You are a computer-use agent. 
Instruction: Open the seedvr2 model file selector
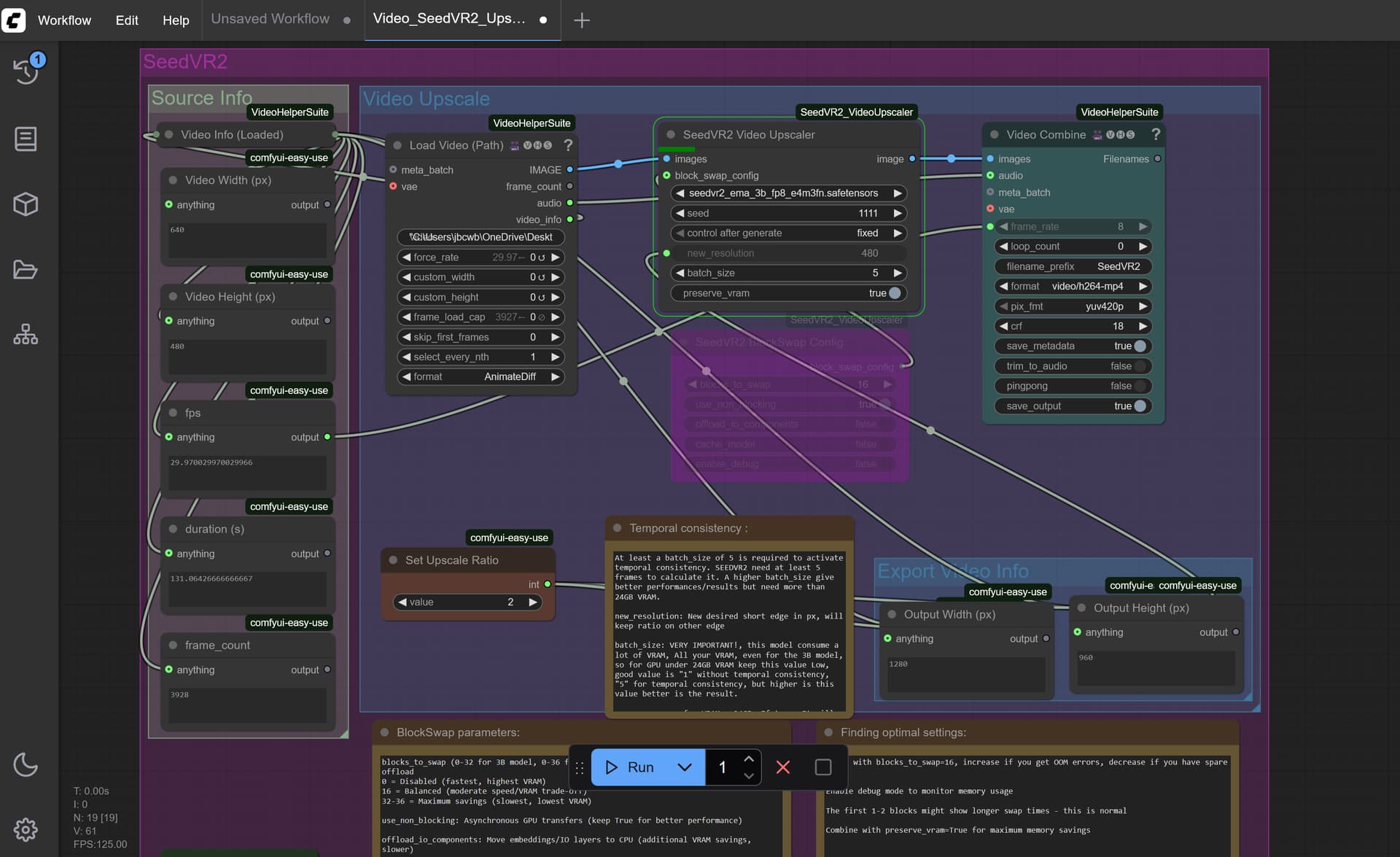click(787, 193)
